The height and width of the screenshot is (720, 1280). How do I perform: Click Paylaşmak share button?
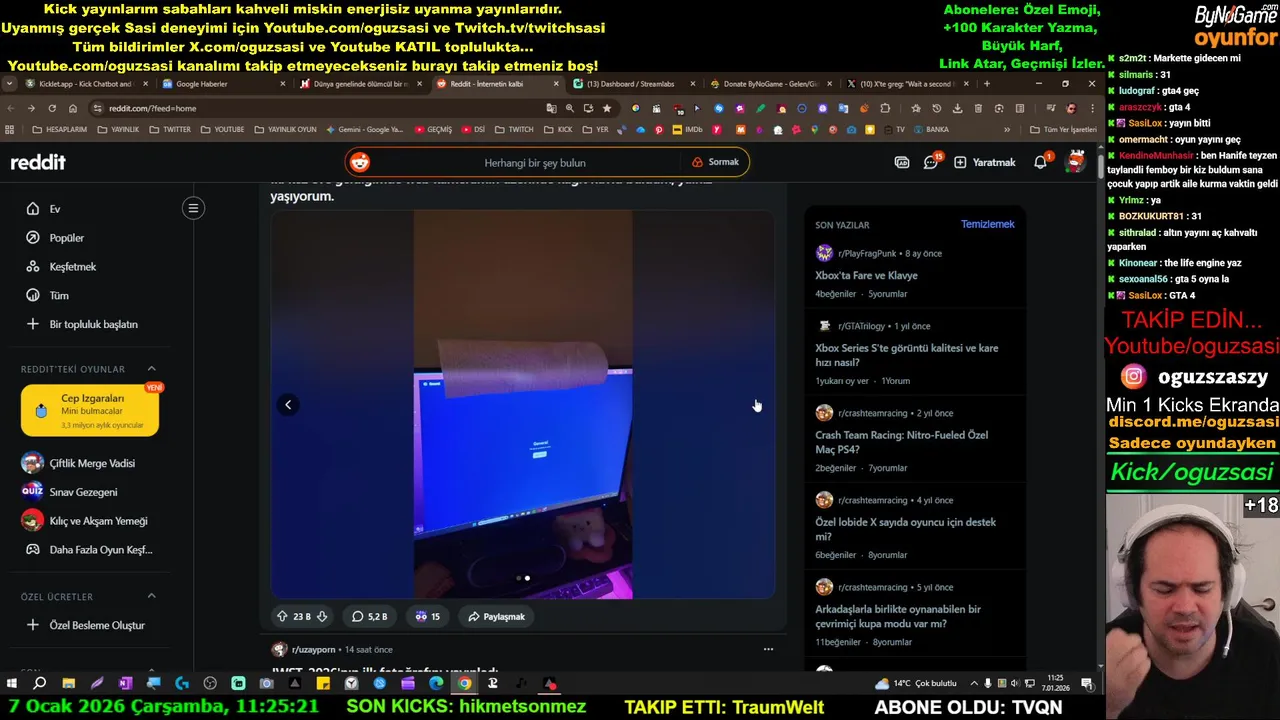coord(496,617)
